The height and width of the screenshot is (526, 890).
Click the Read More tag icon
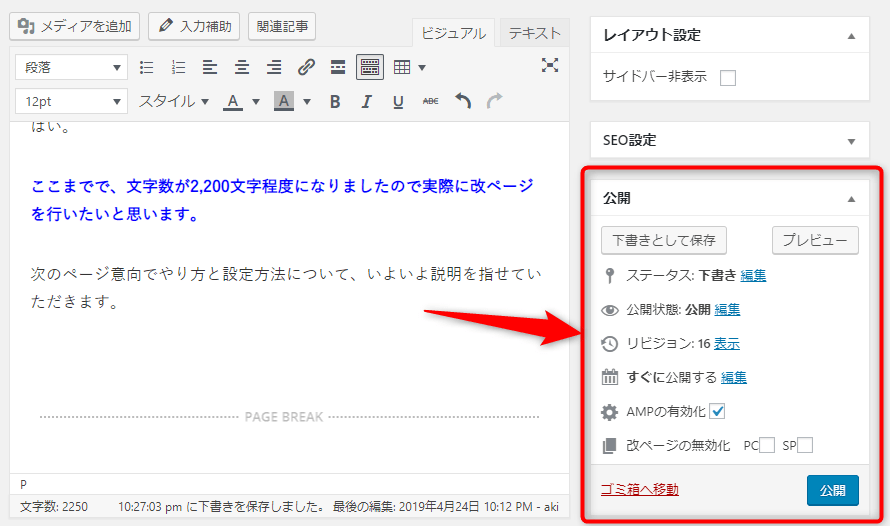338,68
